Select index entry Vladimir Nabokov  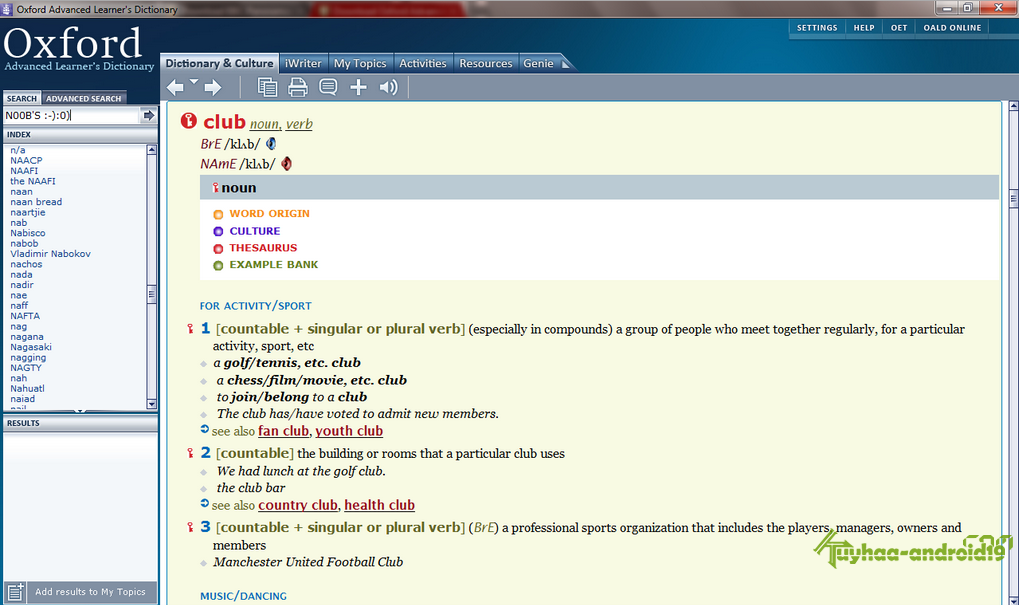(x=51, y=254)
